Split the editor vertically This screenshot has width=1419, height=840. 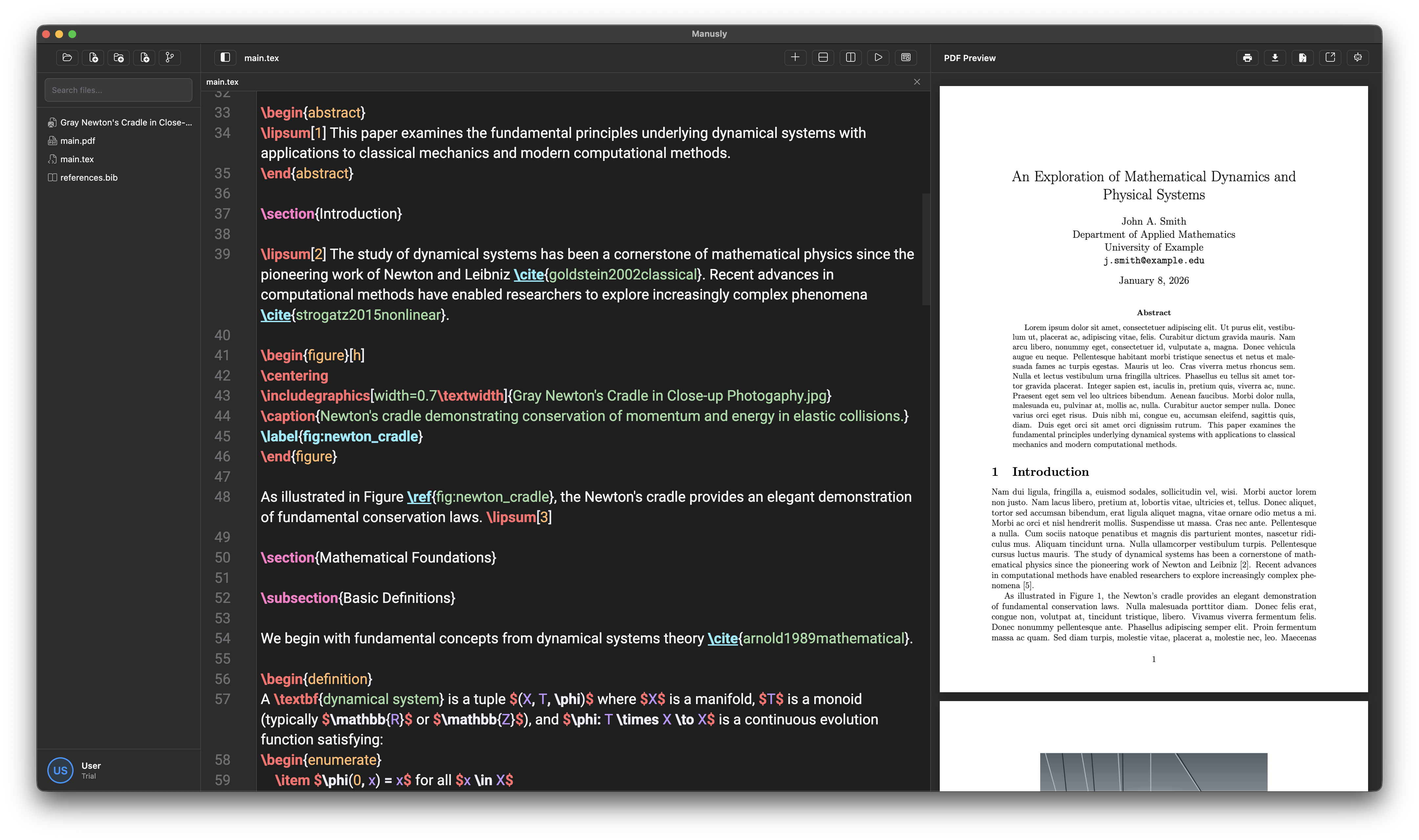(850, 57)
